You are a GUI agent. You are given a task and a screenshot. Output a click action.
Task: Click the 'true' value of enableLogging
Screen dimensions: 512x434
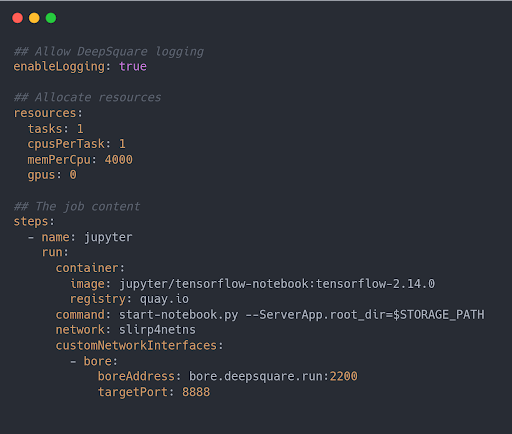(133, 66)
